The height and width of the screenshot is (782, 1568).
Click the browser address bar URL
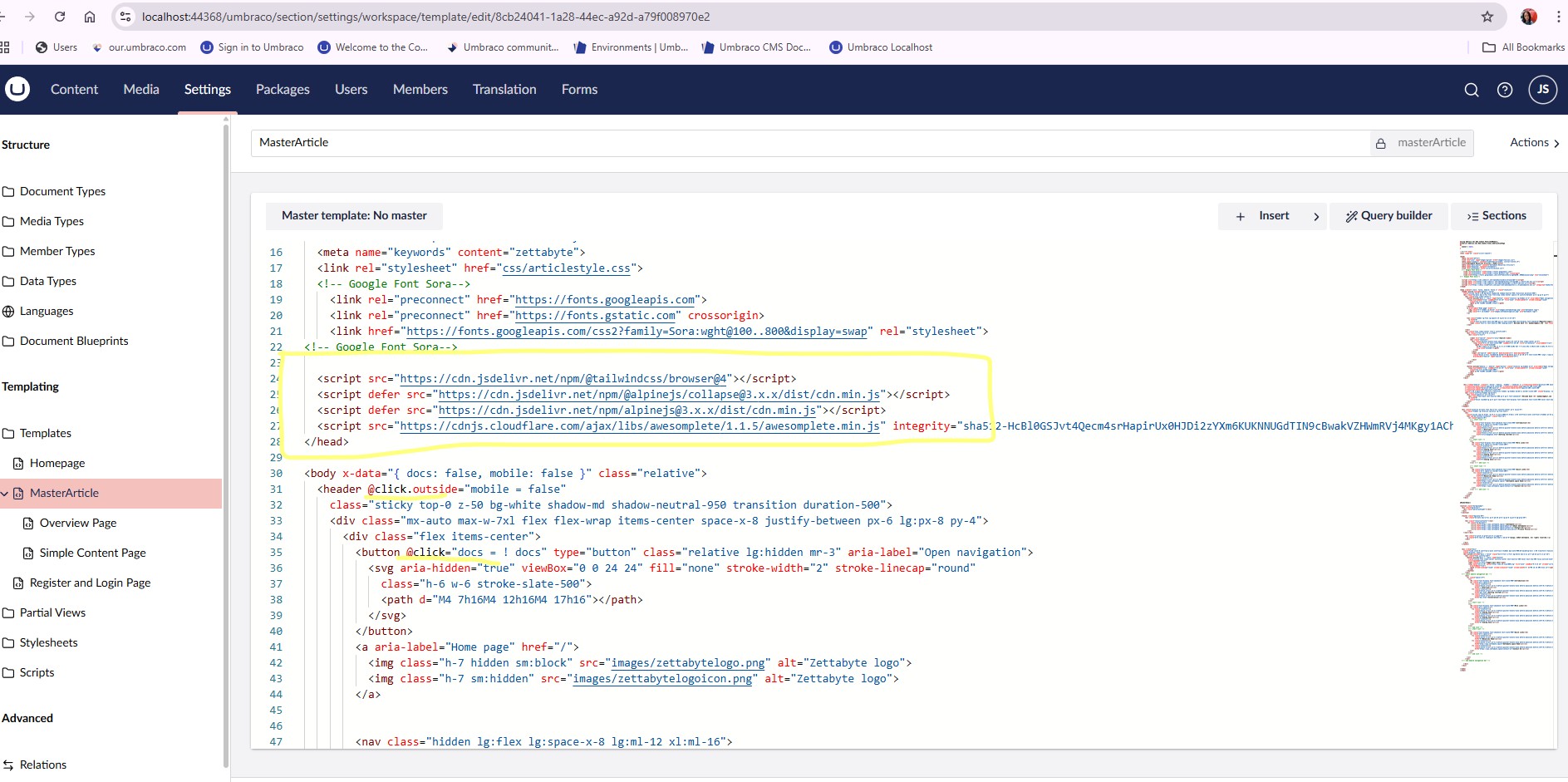(425, 17)
